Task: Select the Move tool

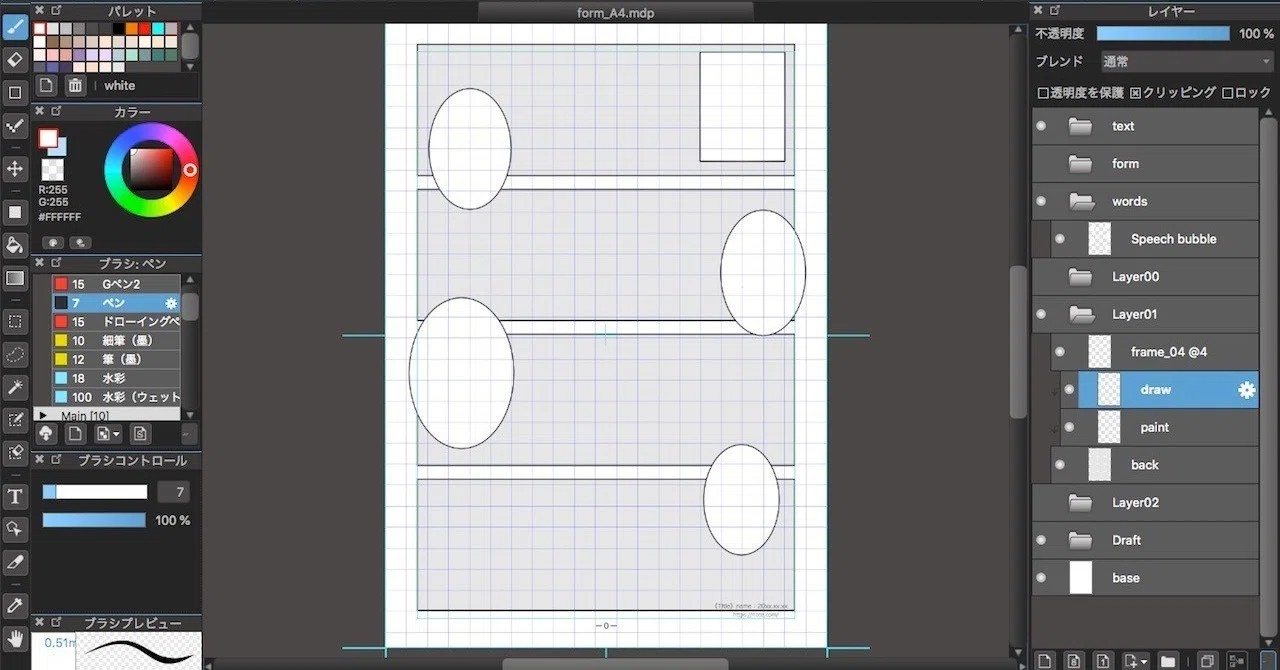Action: click(15, 168)
